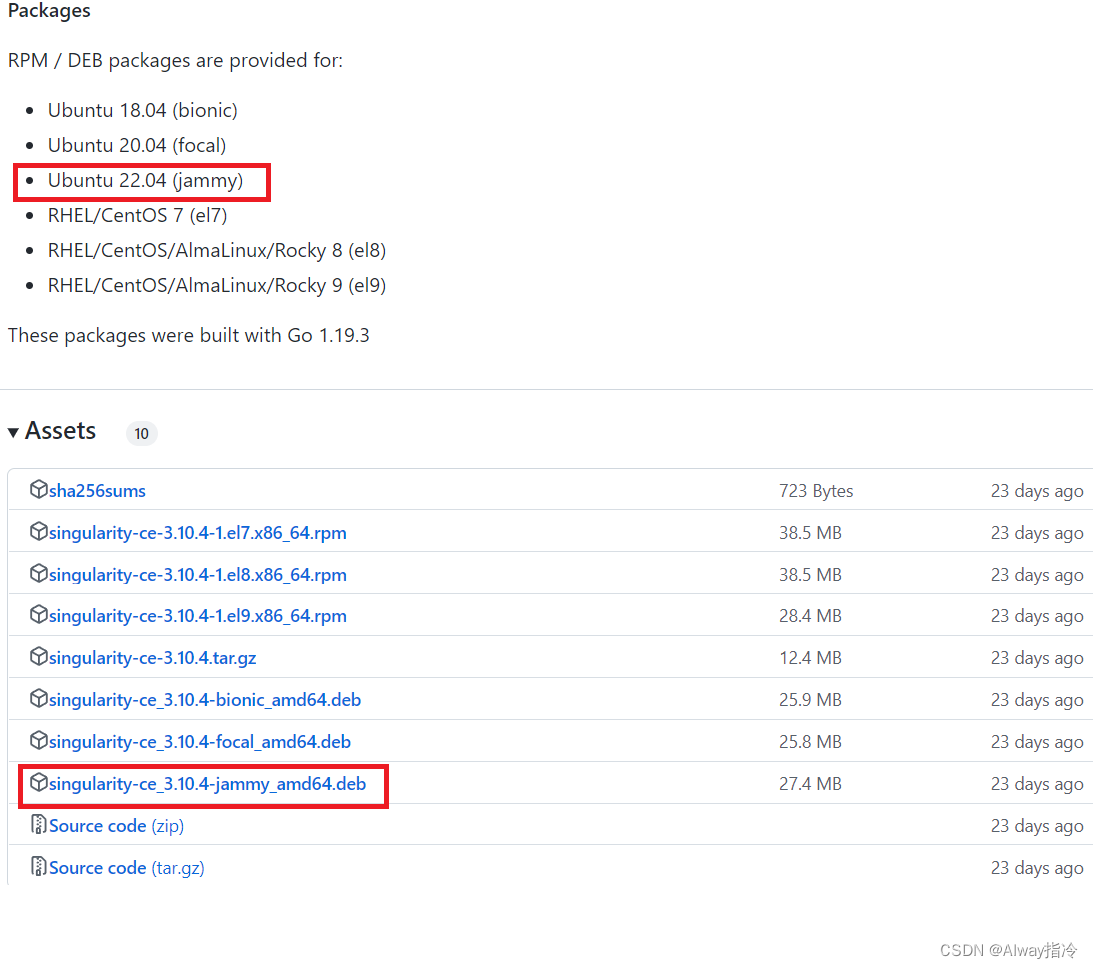Click package icon beside focal deb file
The height and width of the screenshot is (969, 1093).
pos(38,740)
